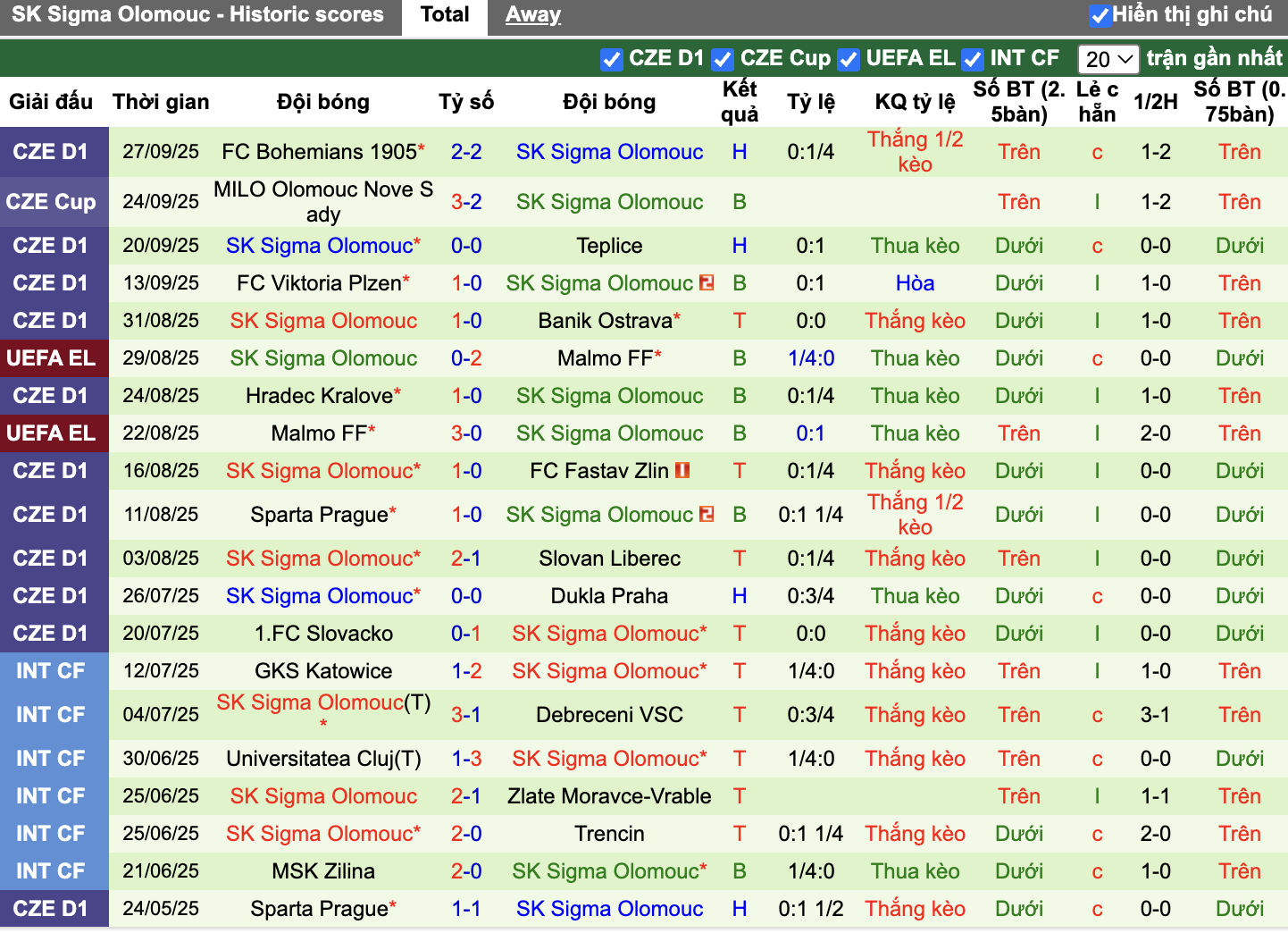Click the 'Thời gian' column header
Image resolution: width=1288 pixels, height=933 pixels.
[161, 102]
